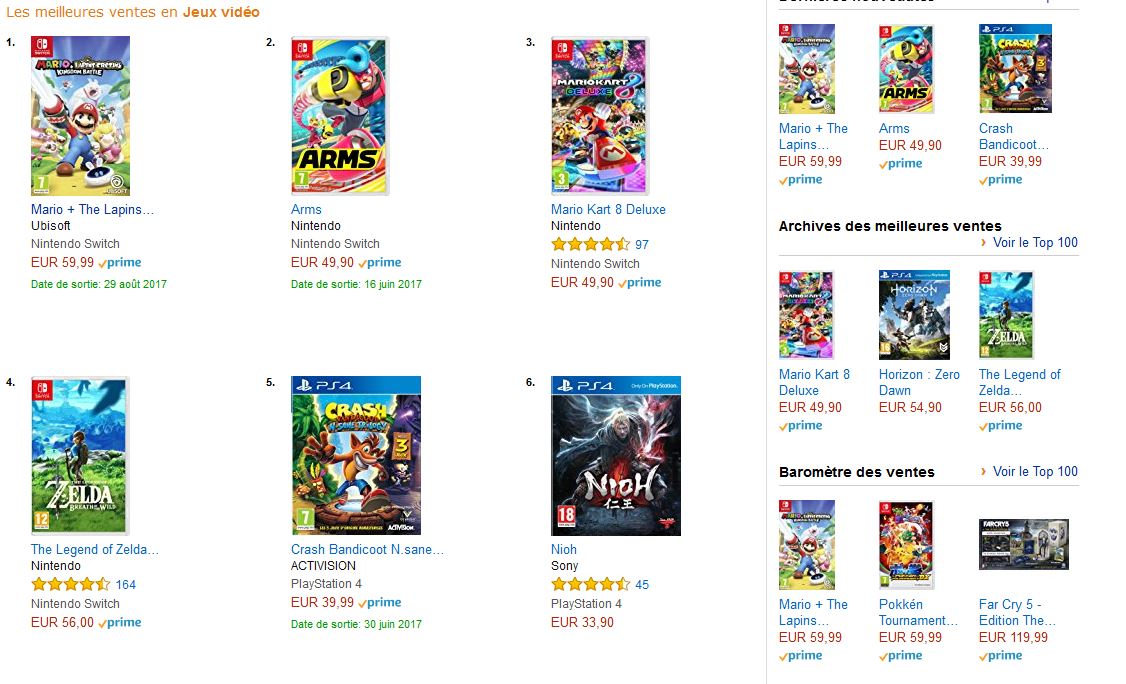
Task: Click the Nioh title link
Action: tap(564, 549)
